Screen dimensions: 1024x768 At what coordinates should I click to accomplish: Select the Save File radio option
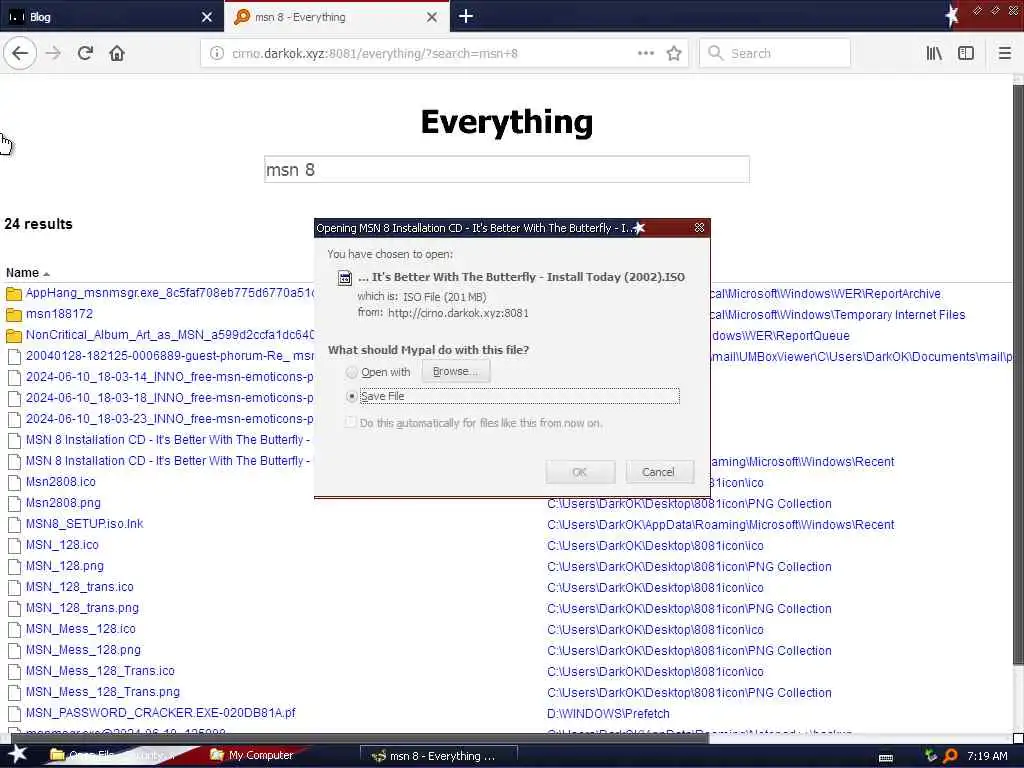coord(351,396)
